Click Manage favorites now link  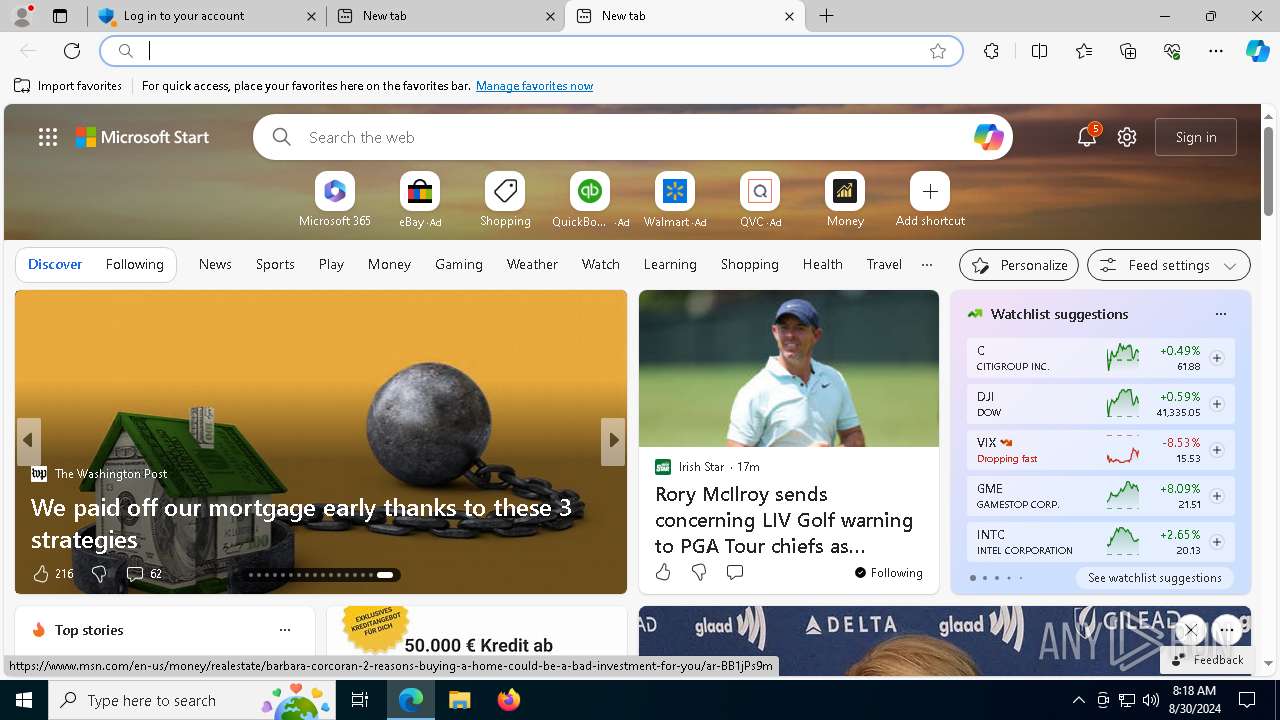(x=534, y=86)
